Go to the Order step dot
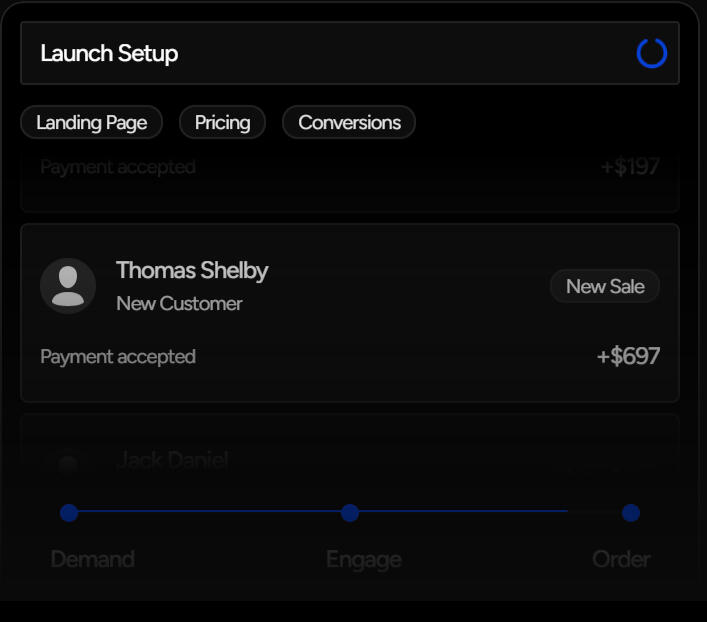707x622 pixels. coord(631,513)
